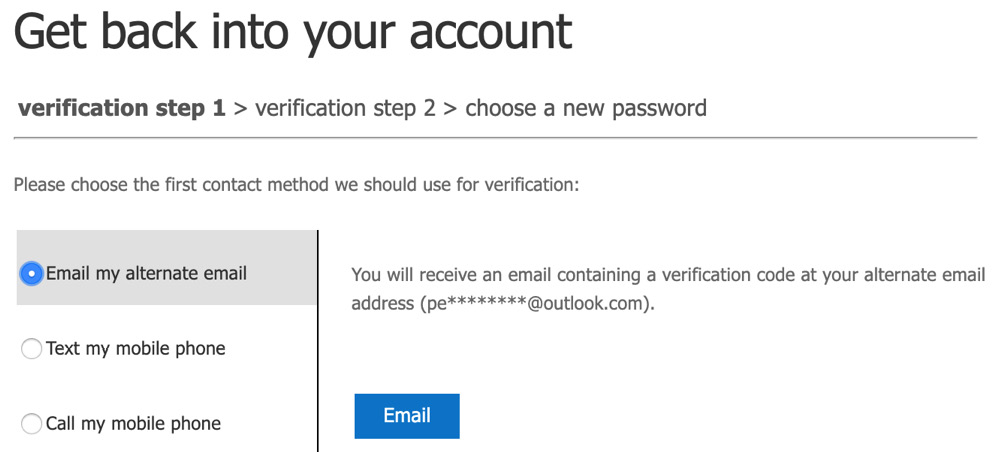Click the horizontal rule under the breadcrumb
This screenshot has height=452, width=1001.
497,137
